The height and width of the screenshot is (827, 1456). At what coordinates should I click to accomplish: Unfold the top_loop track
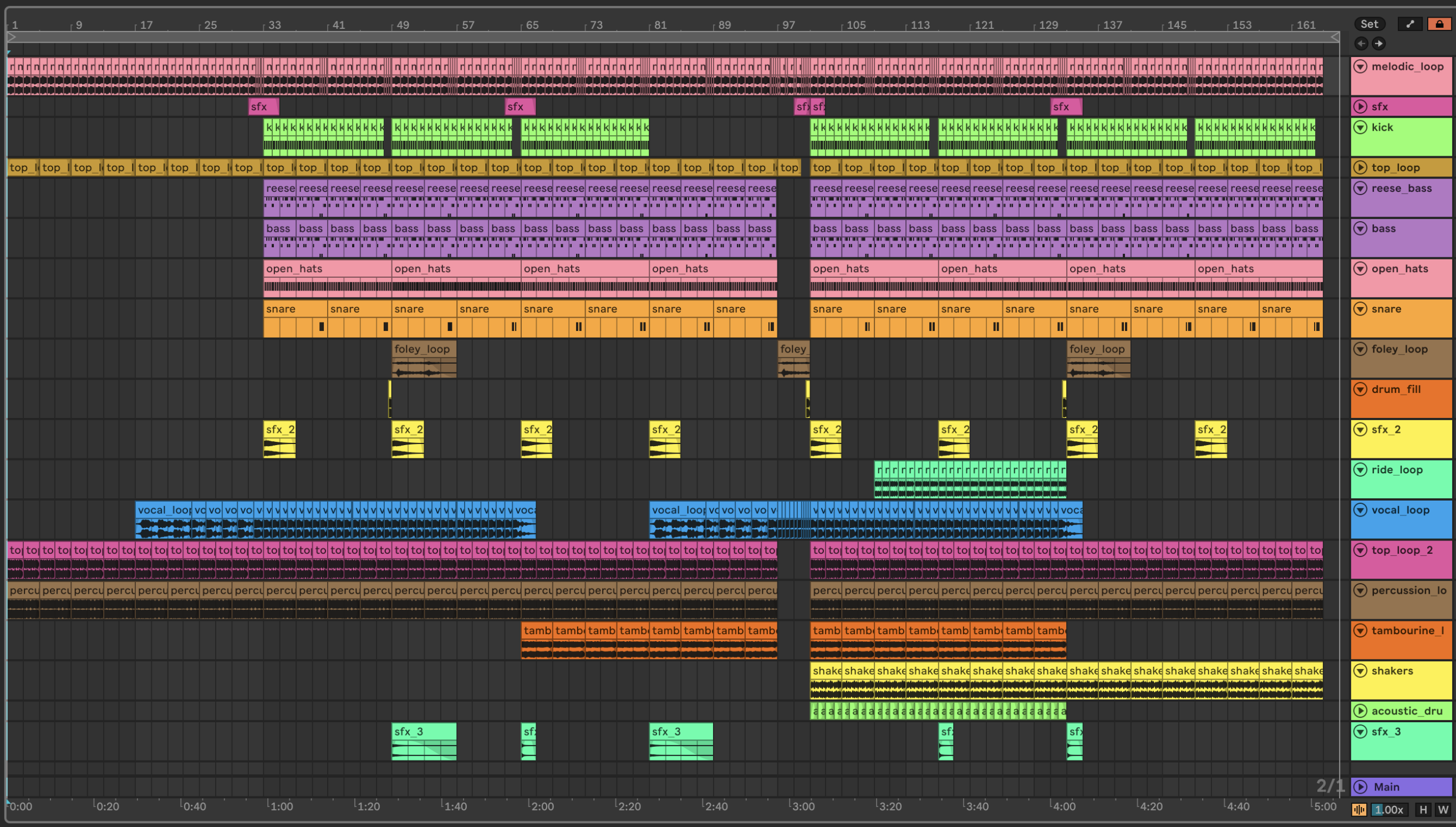point(1361,167)
